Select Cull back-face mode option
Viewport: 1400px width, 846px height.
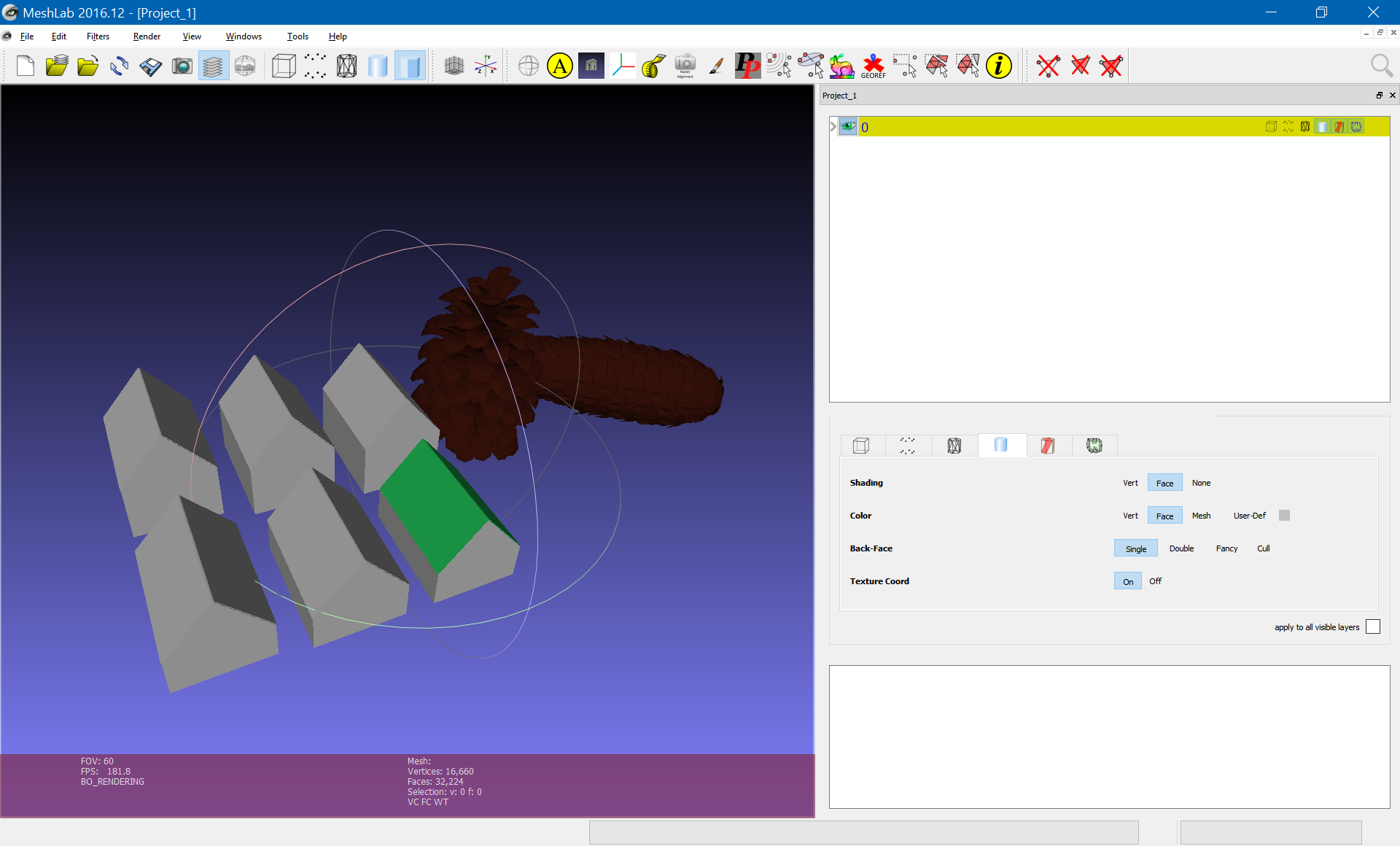(x=1262, y=548)
